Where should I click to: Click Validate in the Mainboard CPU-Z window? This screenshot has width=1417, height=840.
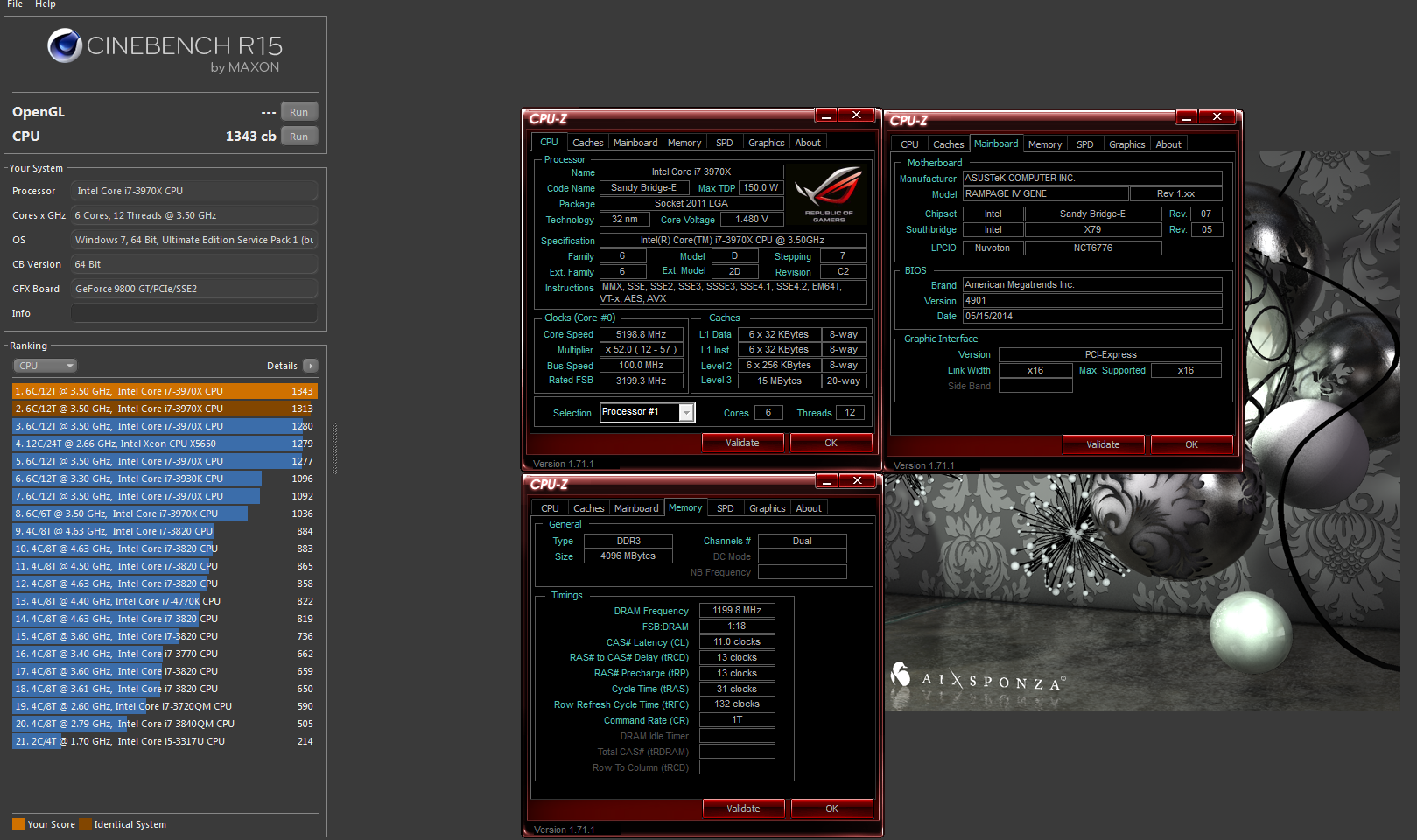tap(1103, 444)
